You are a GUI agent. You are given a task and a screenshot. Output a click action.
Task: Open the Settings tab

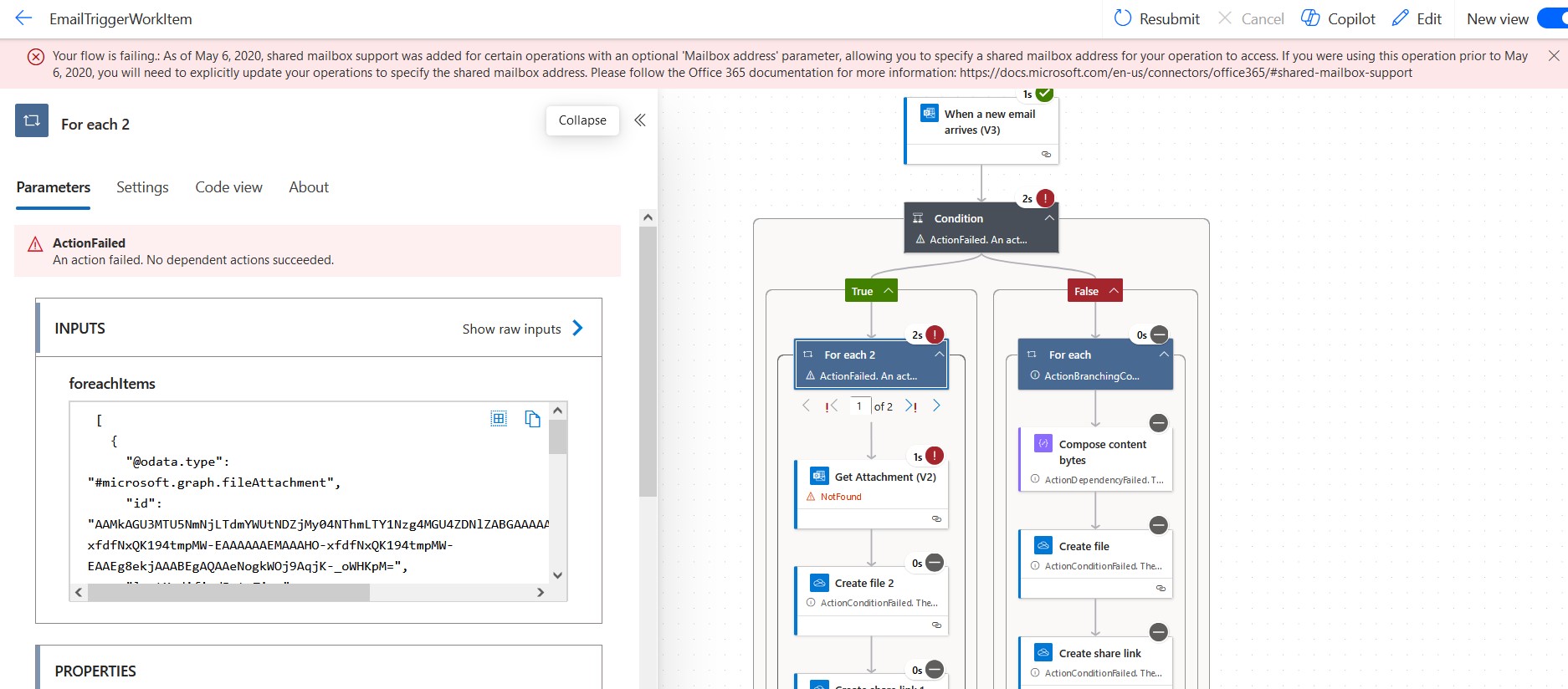point(142,187)
